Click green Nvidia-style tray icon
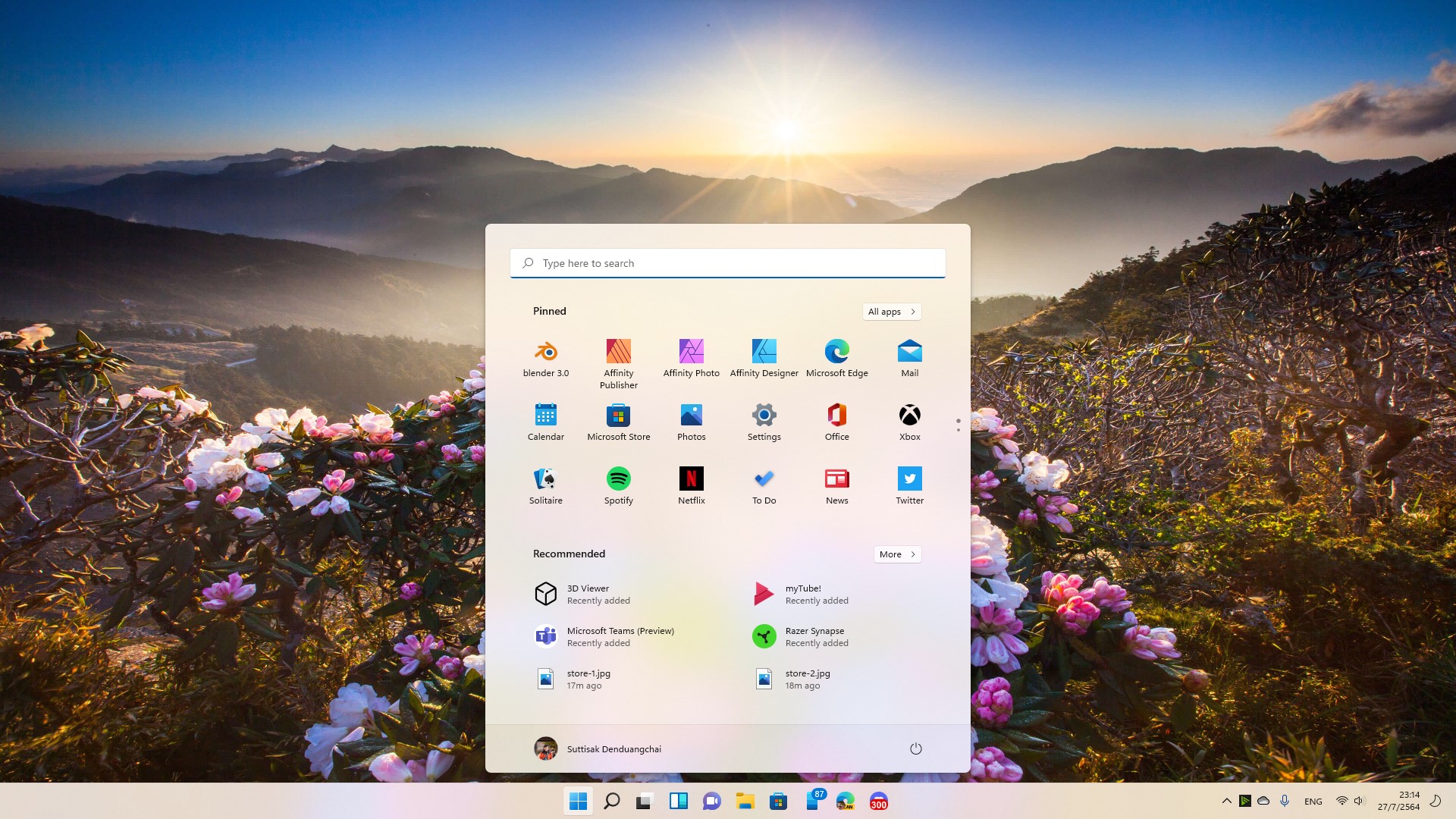 click(1245, 801)
